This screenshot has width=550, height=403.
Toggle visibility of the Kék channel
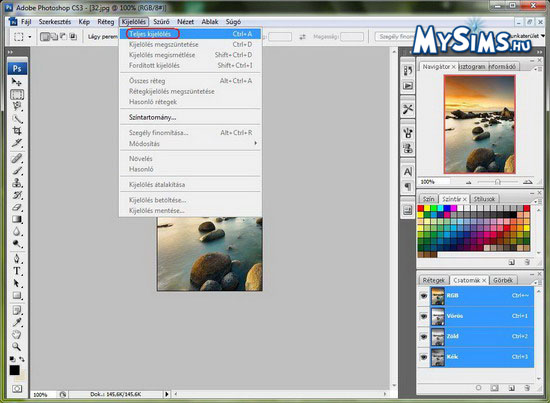point(424,357)
